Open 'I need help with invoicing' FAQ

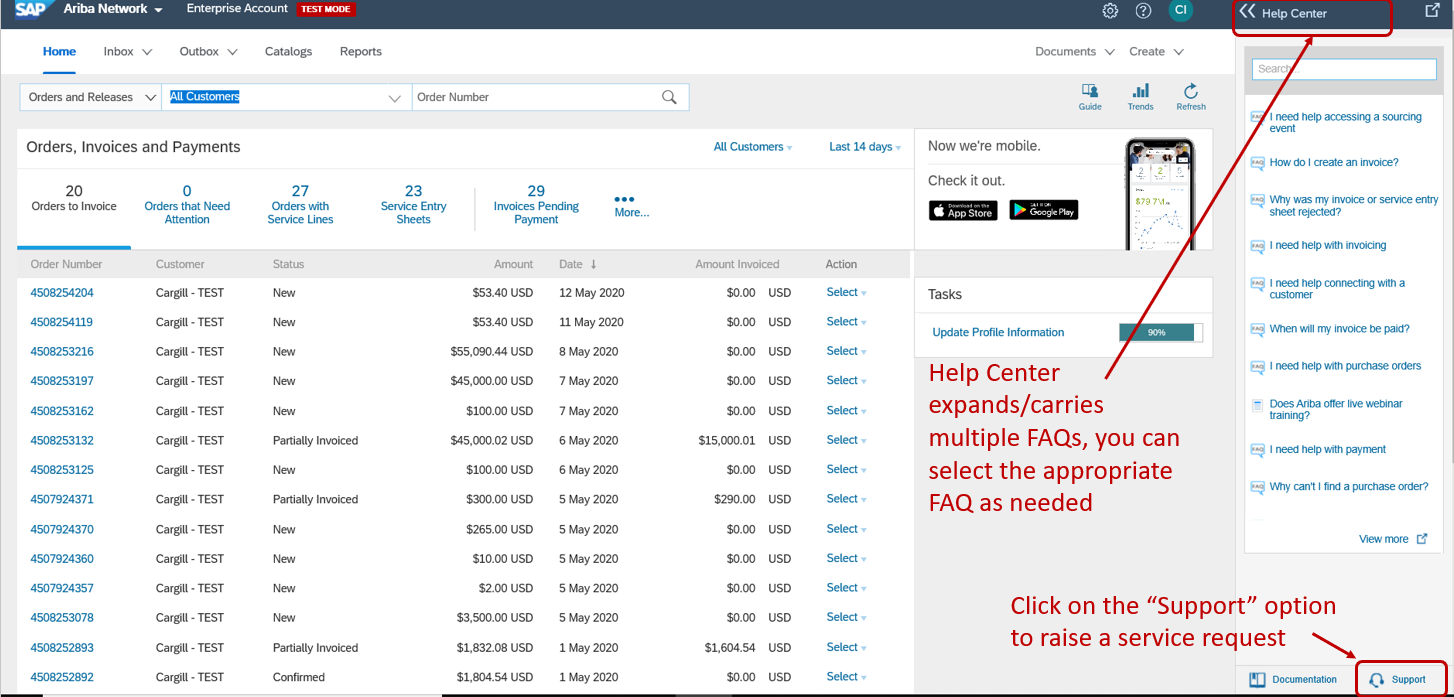[x=1328, y=245]
